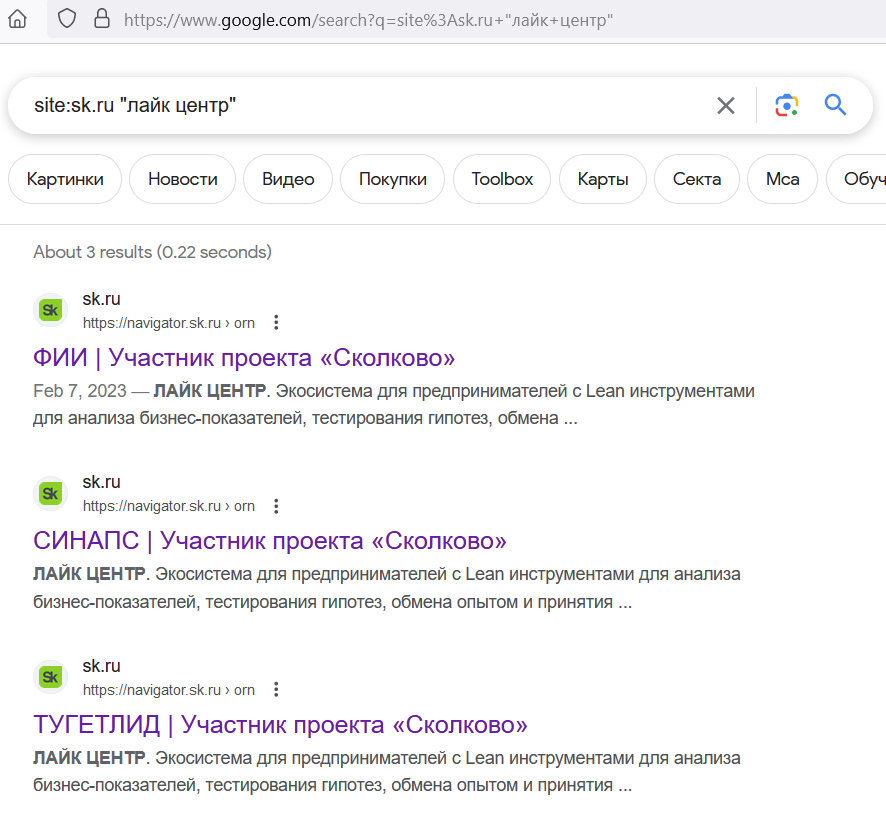
Task: Filter results by Видео
Action: [x=288, y=179]
